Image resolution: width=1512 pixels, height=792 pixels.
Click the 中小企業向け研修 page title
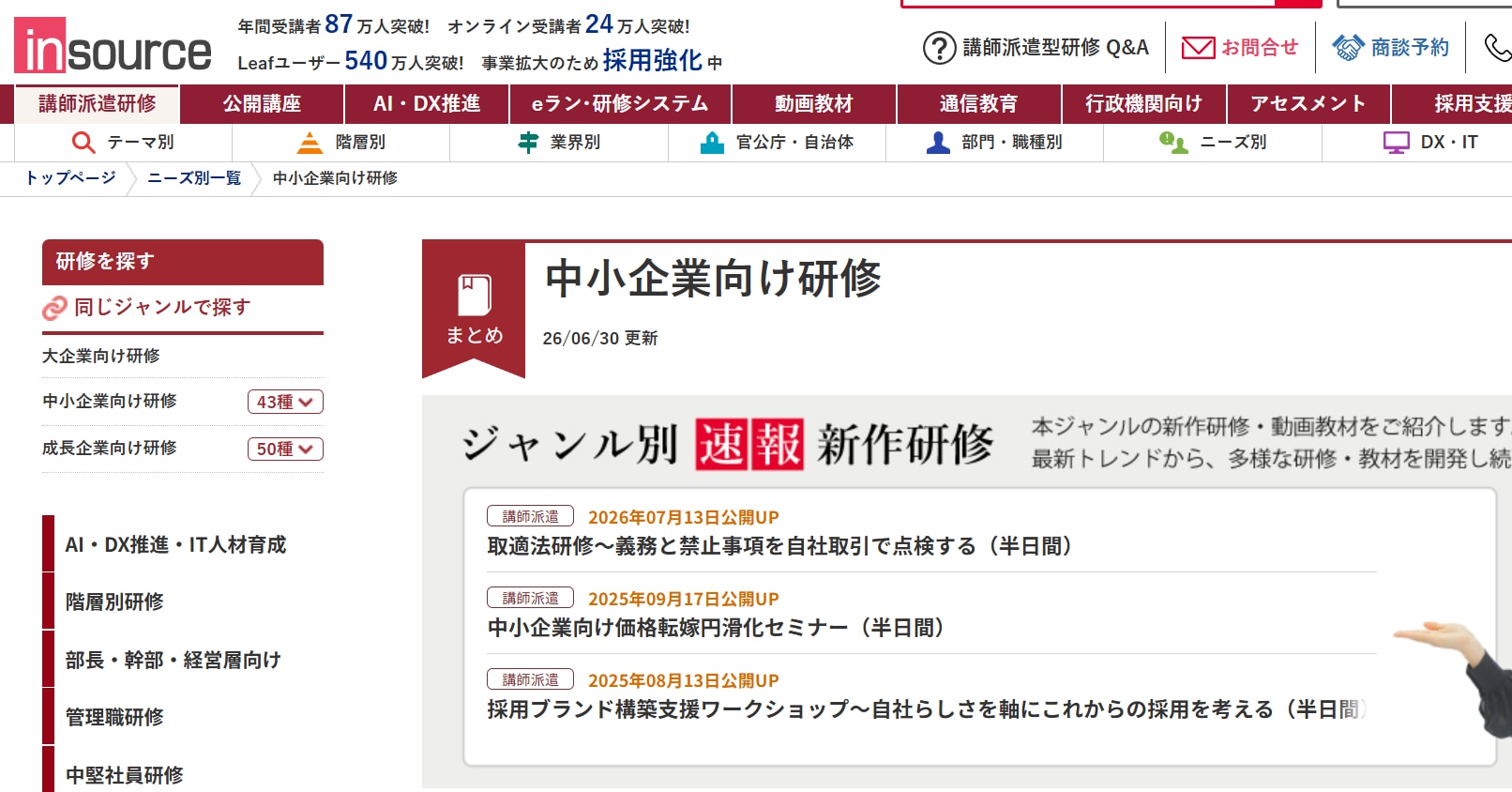coord(713,279)
